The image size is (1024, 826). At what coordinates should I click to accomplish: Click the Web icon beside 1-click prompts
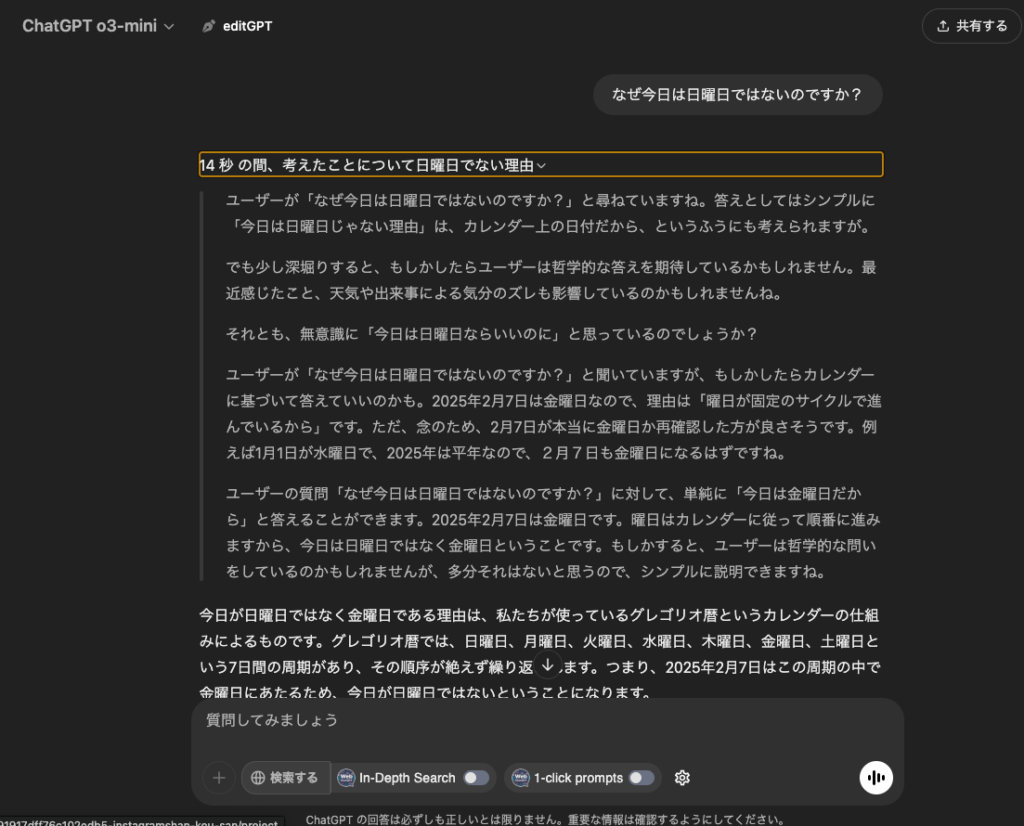click(x=520, y=778)
